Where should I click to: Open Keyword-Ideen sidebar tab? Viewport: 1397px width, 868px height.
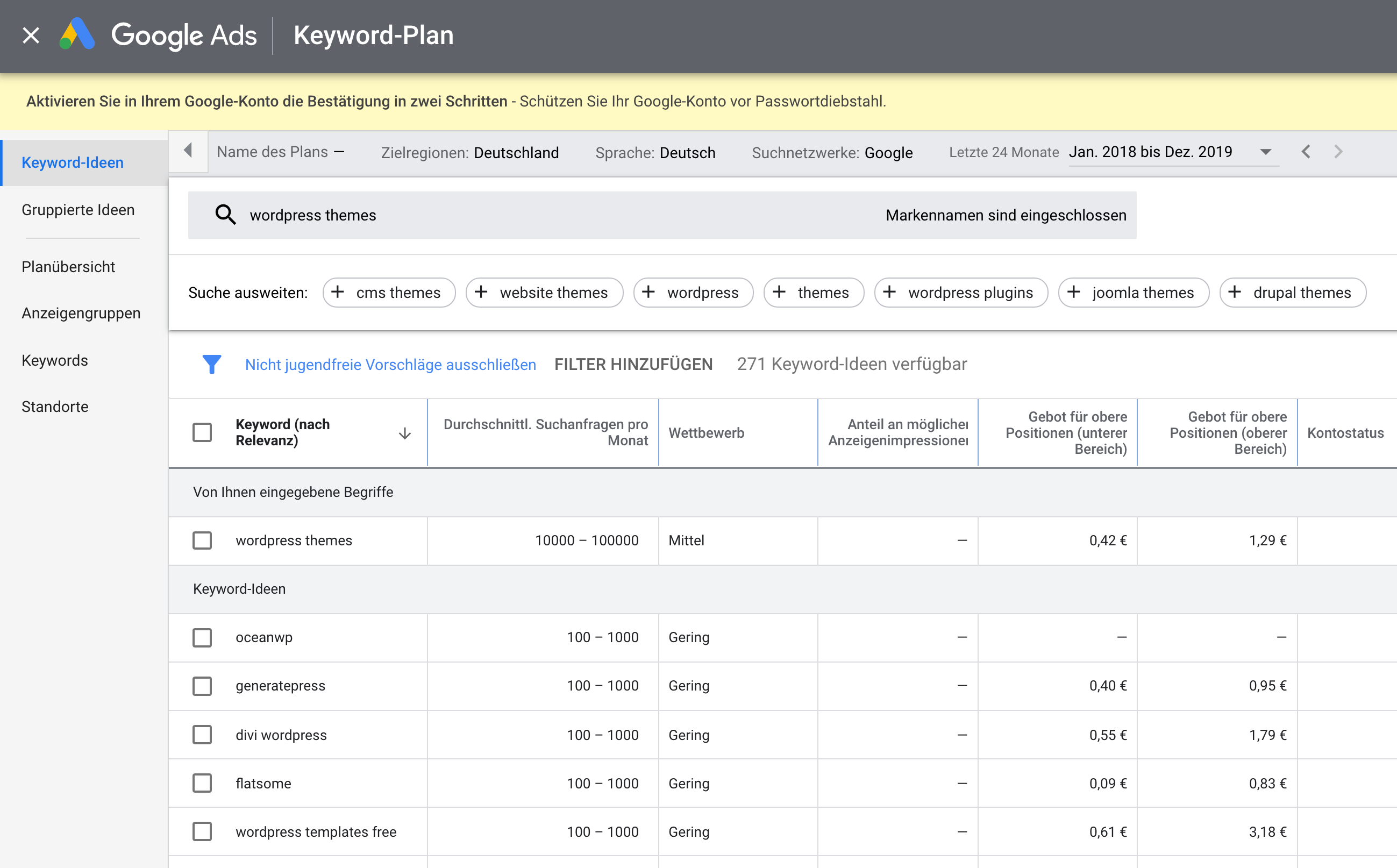pyautogui.click(x=84, y=162)
